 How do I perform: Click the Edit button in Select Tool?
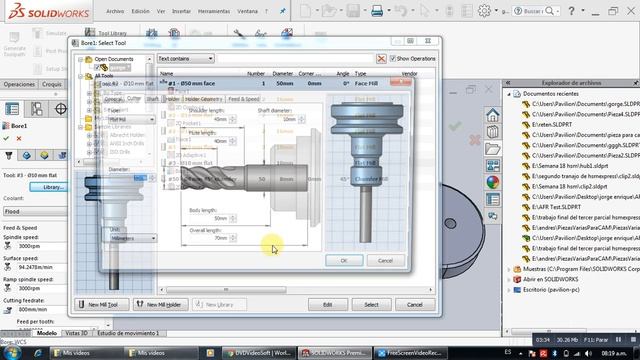[x=328, y=304]
